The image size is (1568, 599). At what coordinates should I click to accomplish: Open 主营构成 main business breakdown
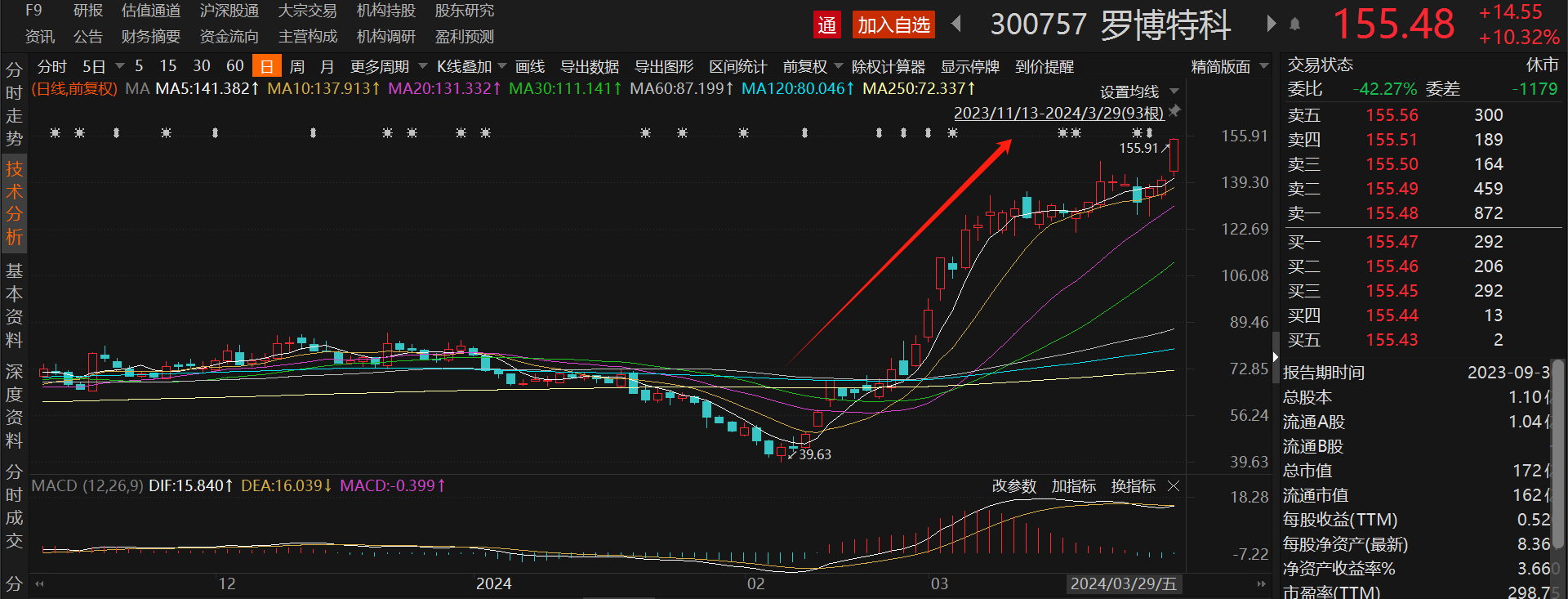point(308,37)
